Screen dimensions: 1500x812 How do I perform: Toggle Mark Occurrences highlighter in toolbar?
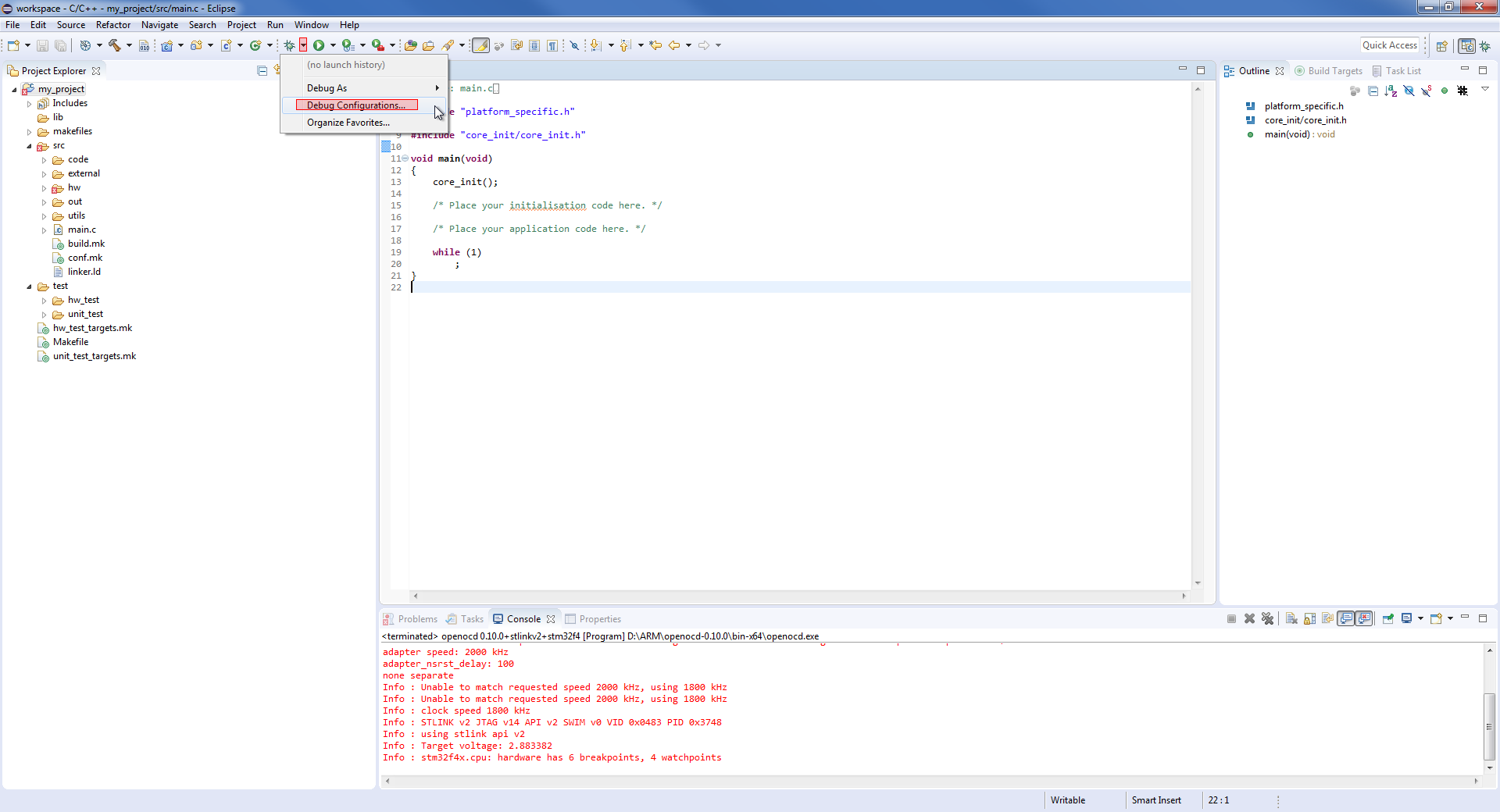point(480,45)
